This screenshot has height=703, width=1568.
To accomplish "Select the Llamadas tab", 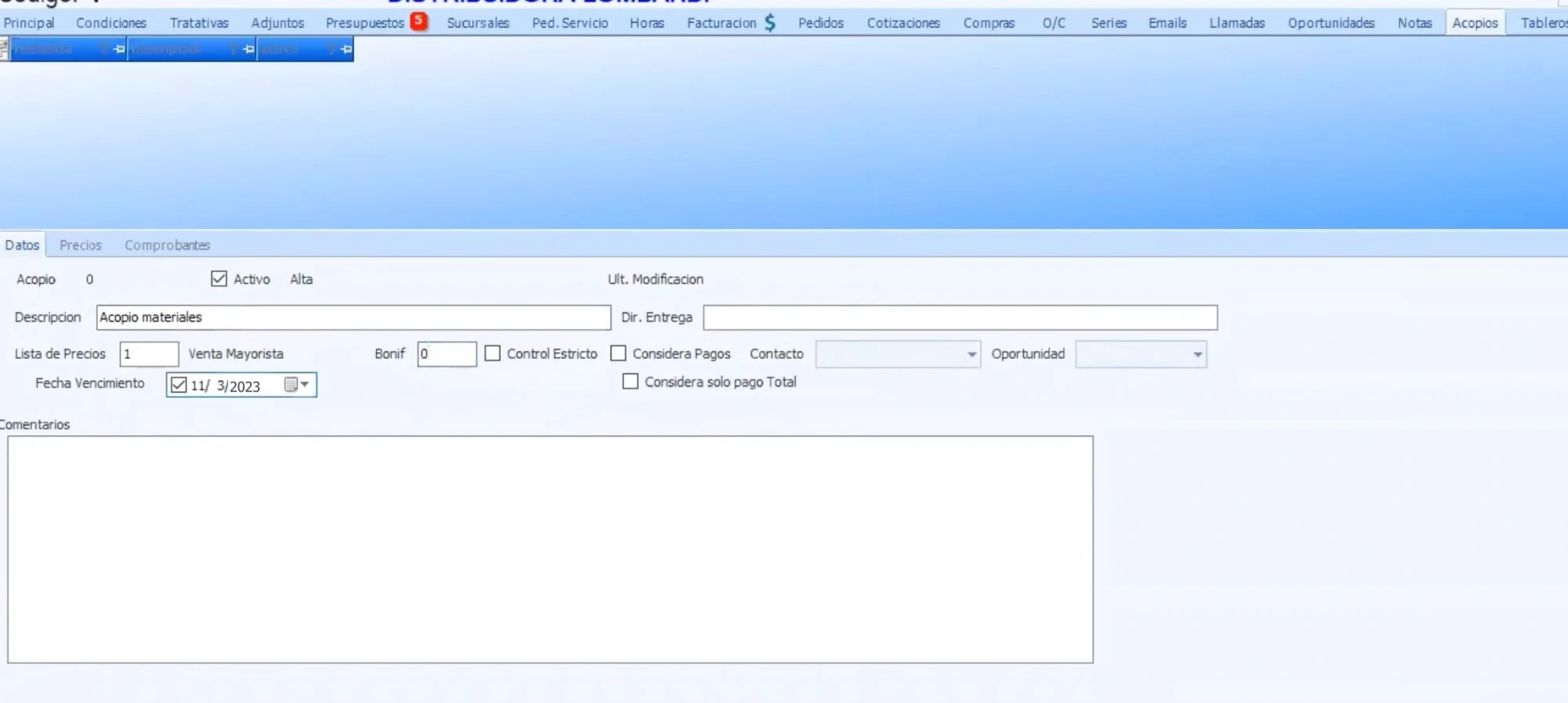I will [1237, 23].
